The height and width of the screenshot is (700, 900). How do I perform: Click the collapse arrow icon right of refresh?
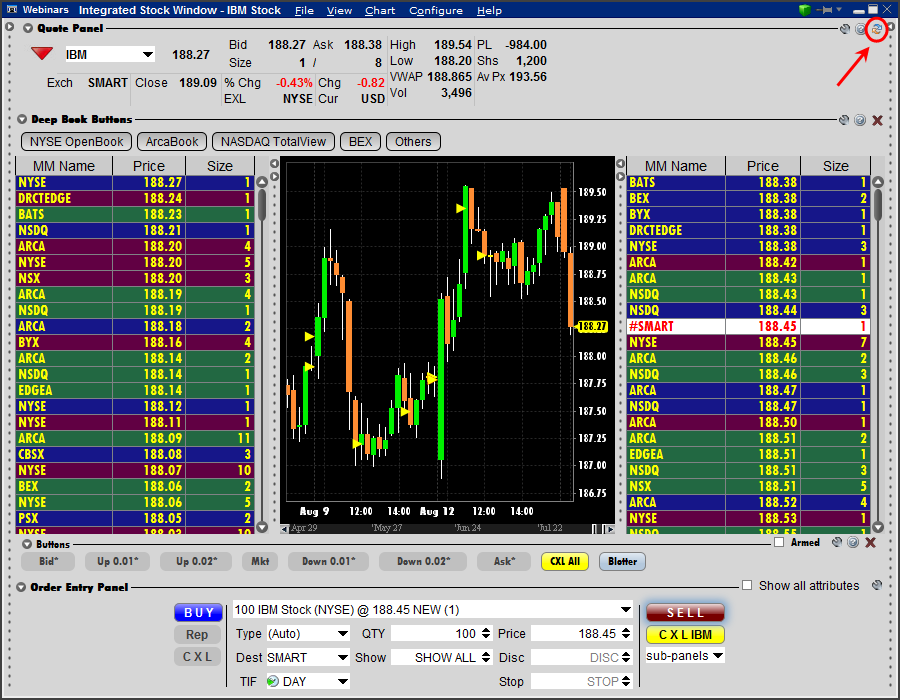891,27
